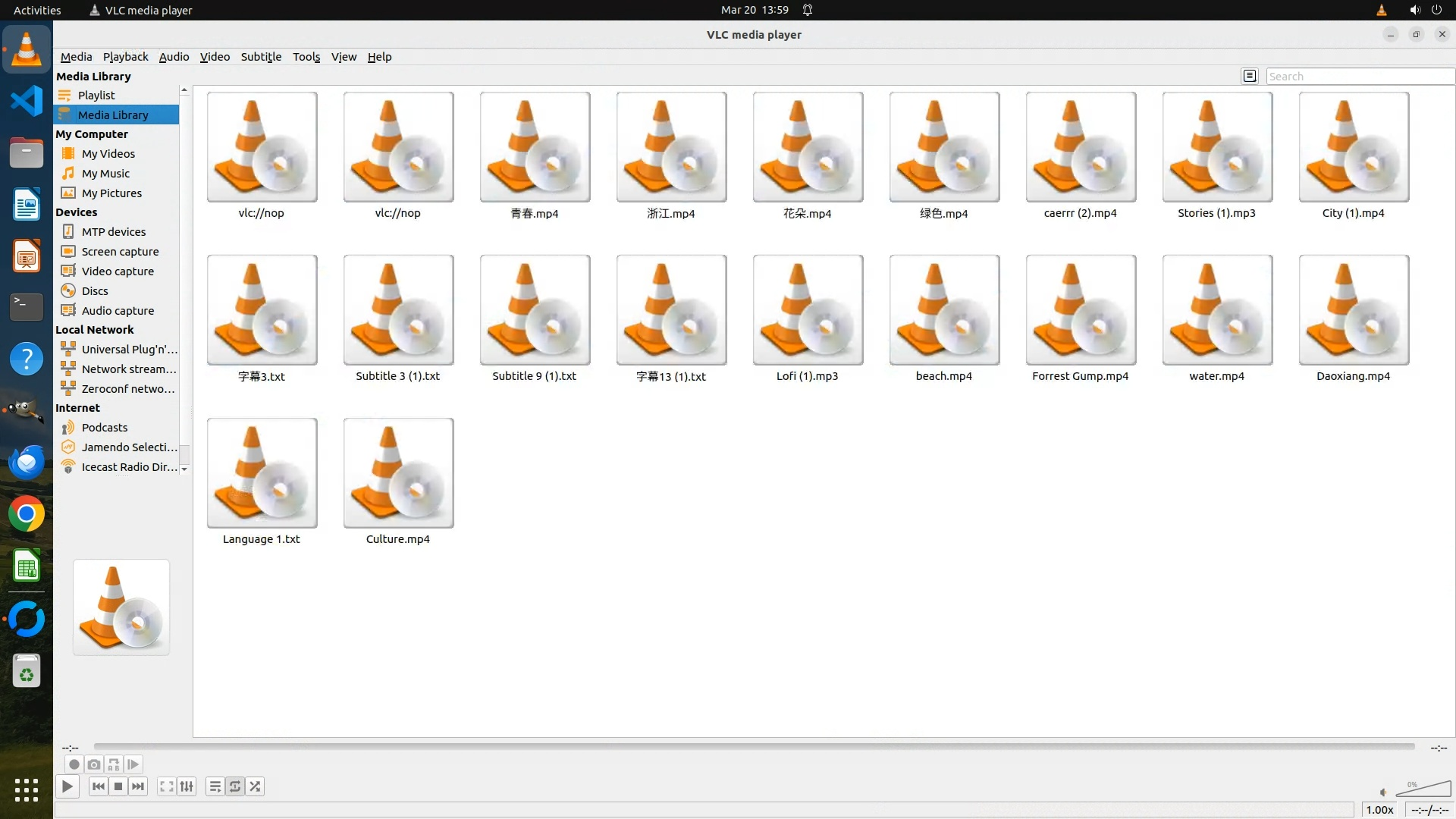Take a snapshot with camera icon
Image resolution: width=1456 pixels, height=819 pixels.
(93, 764)
